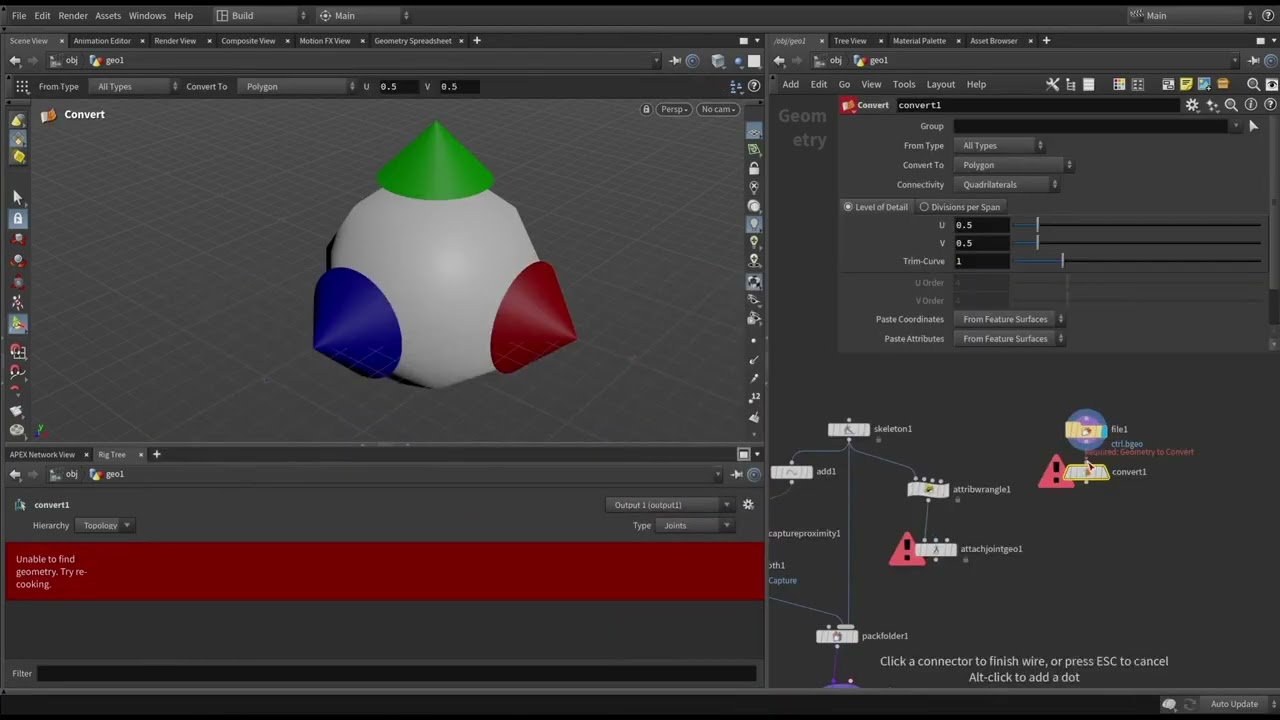Click the Build desktop selector
Screen dimensions: 1280x720
[x=262, y=16]
